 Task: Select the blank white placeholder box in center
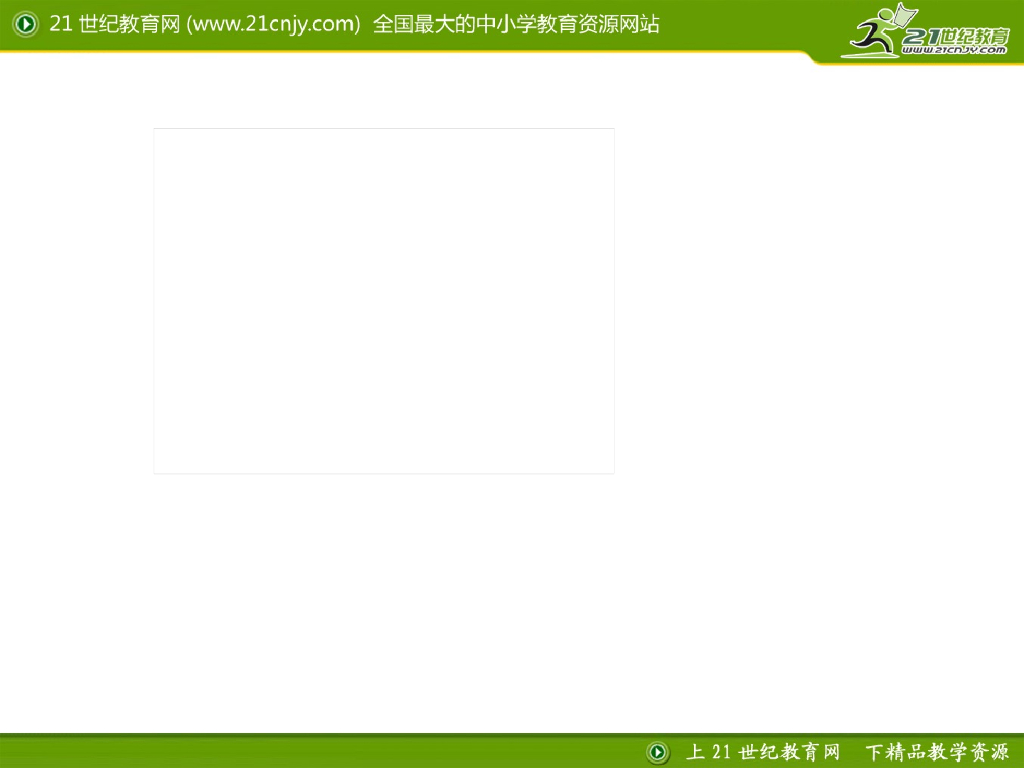coord(384,301)
